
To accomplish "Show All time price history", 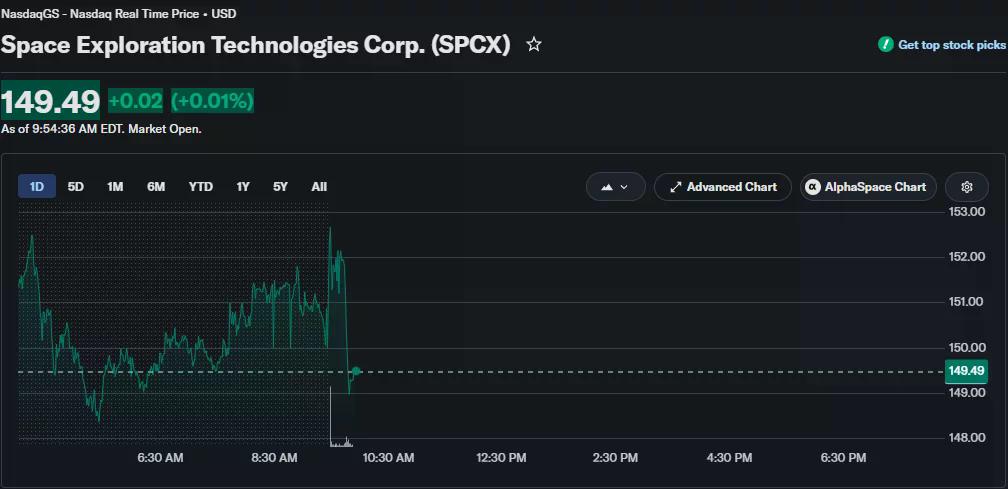I will click(319, 186).
